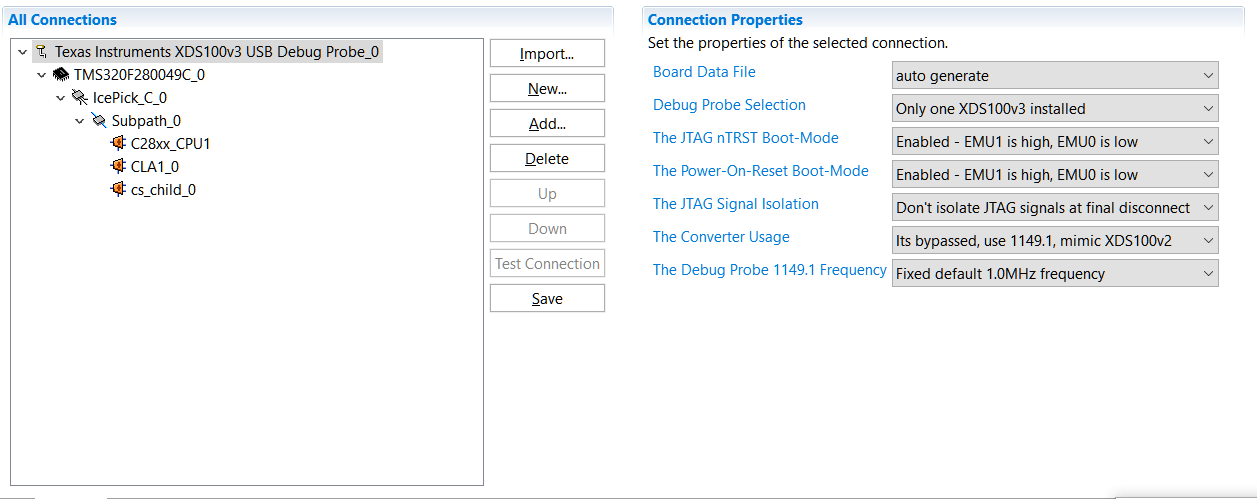This screenshot has height=499, width=1257.
Task: Click the Delete button
Action: point(547,159)
